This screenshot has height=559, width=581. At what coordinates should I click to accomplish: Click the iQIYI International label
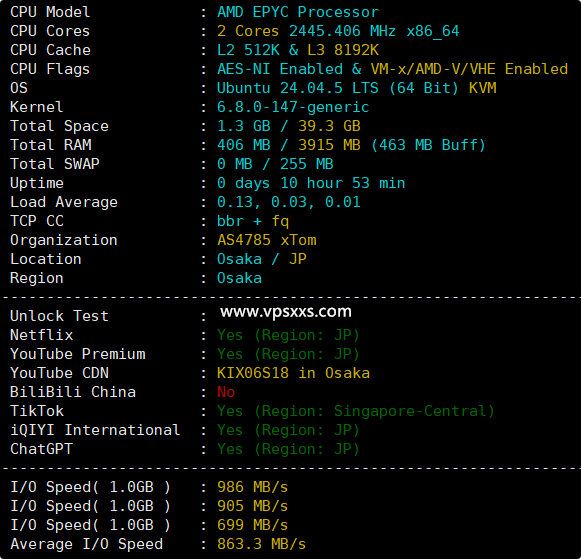(x=95, y=430)
